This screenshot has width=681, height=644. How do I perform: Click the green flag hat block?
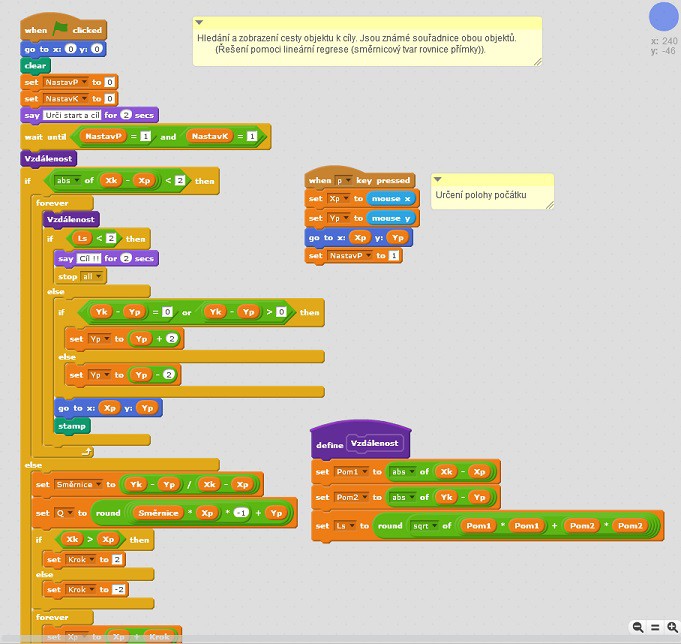click(x=61, y=30)
